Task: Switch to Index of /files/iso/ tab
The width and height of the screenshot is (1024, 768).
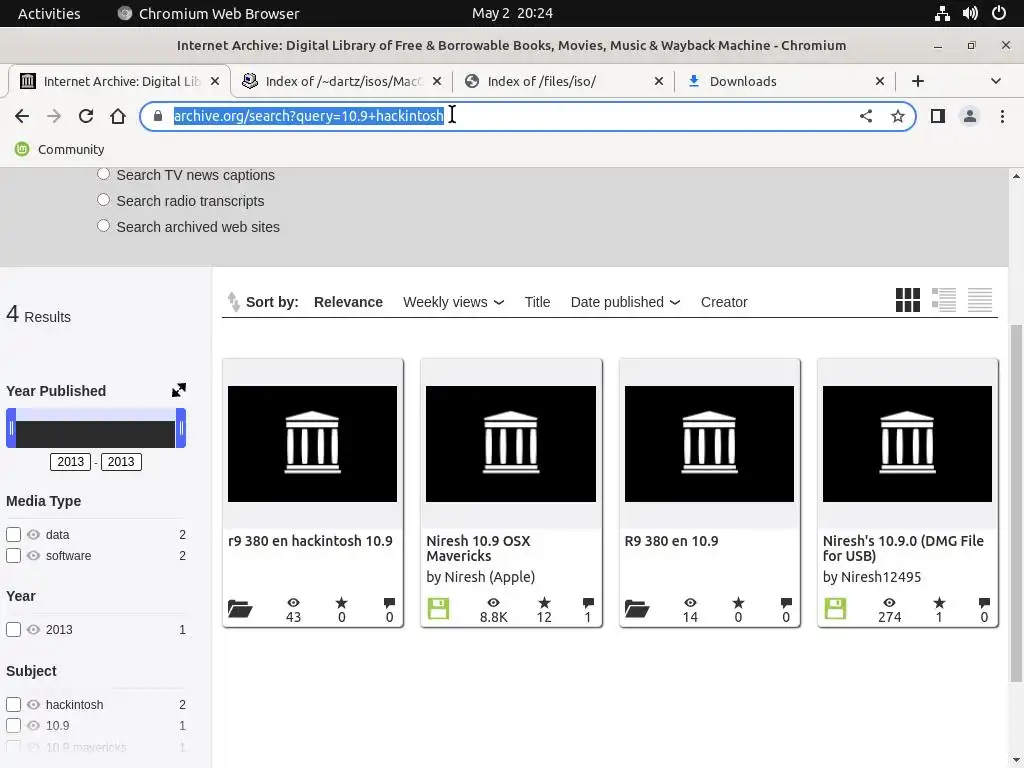Action: click(x=562, y=81)
